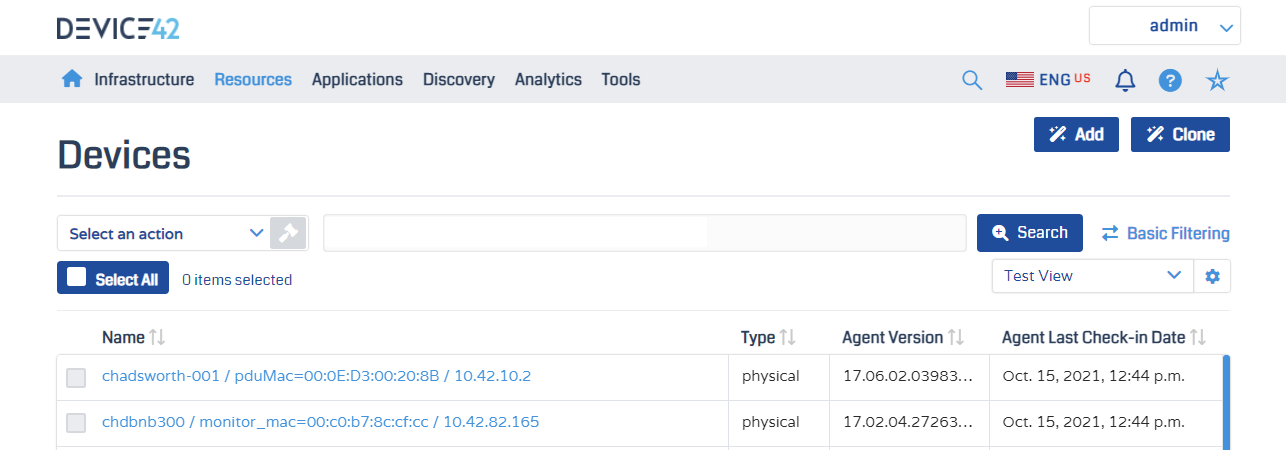Open the Analytics menu
1286x450 pixels.
point(548,79)
